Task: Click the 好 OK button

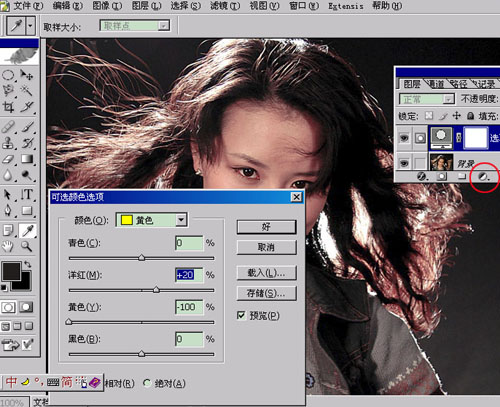Action: (266, 227)
